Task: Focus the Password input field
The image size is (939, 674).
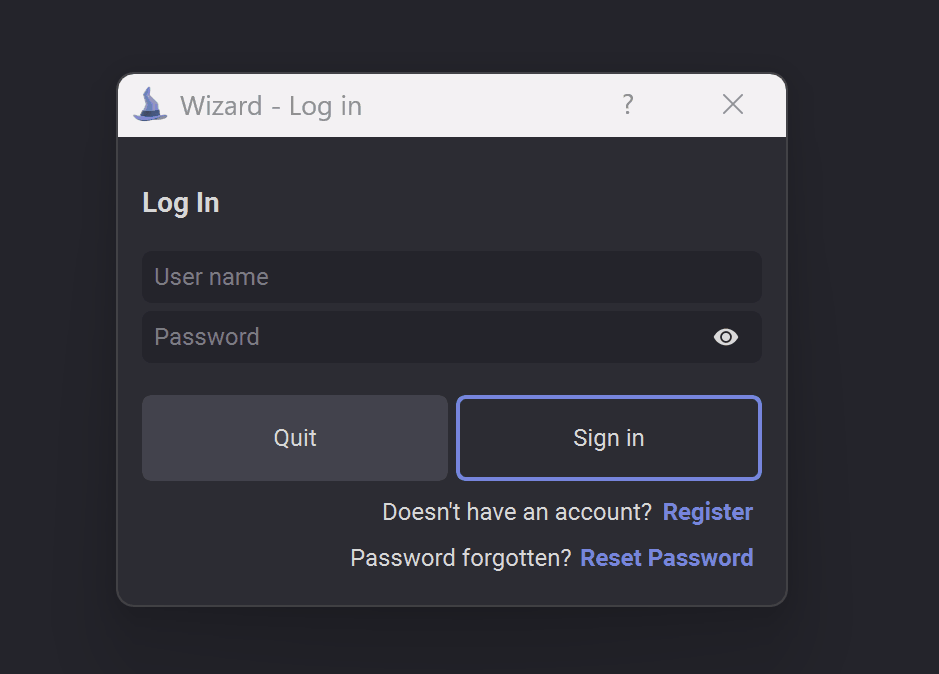Action: click(452, 337)
